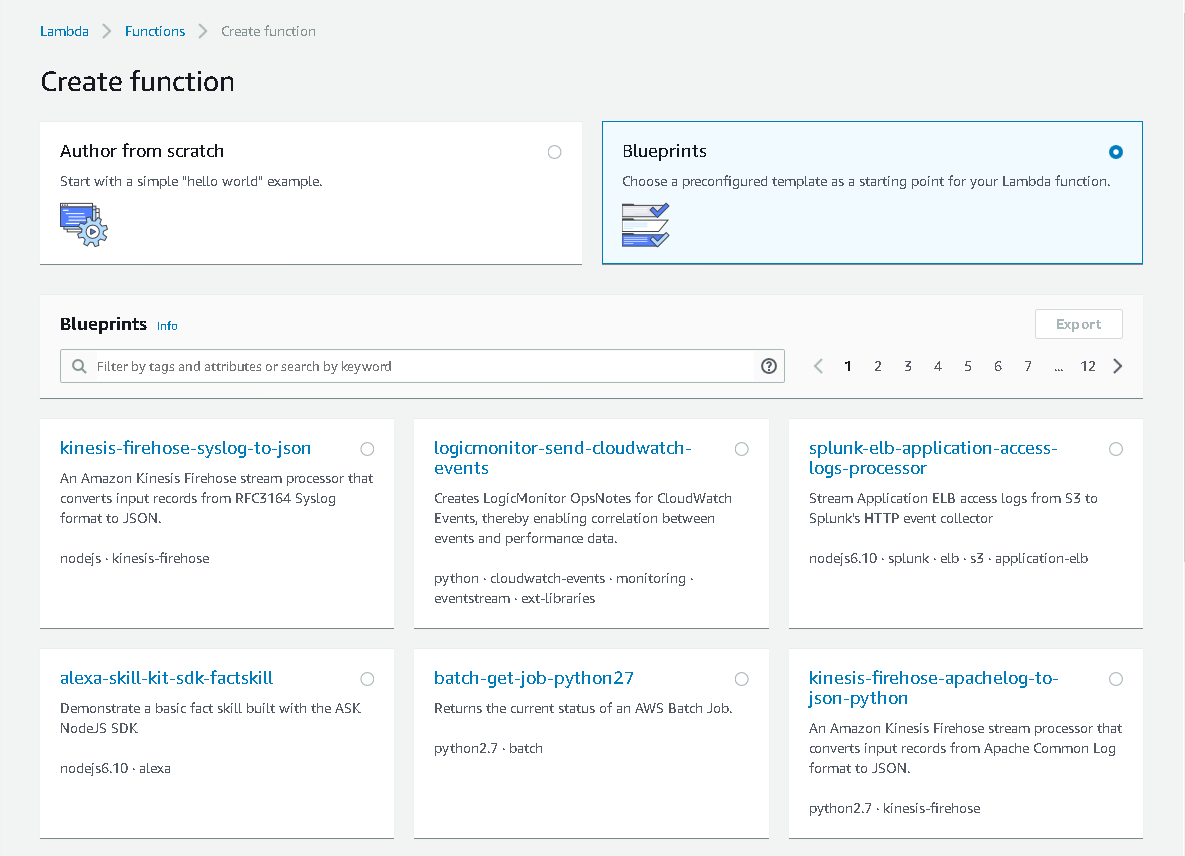Open the Lambda breadcrumb link
The image size is (1185, 856).
tap(64, 31)
